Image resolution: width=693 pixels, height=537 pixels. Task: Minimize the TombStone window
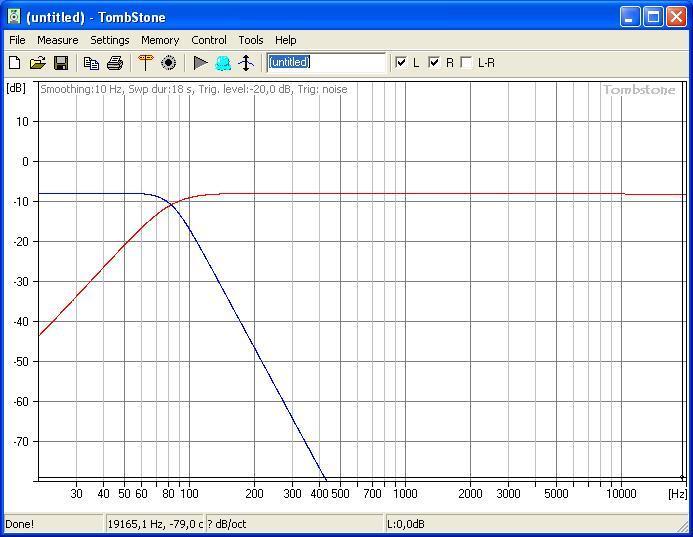coord(629,17)
